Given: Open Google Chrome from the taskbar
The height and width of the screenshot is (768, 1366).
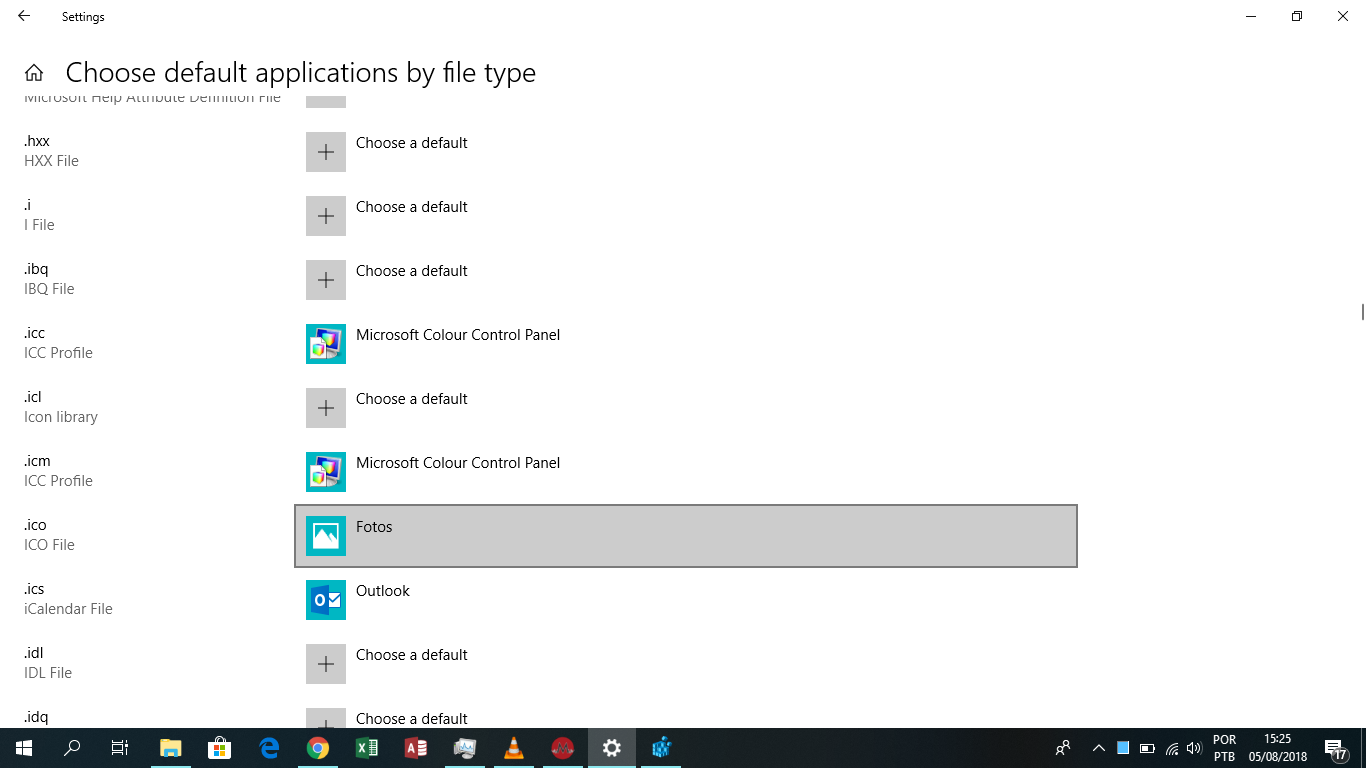Looking at the screenshot, I should 318,748.
